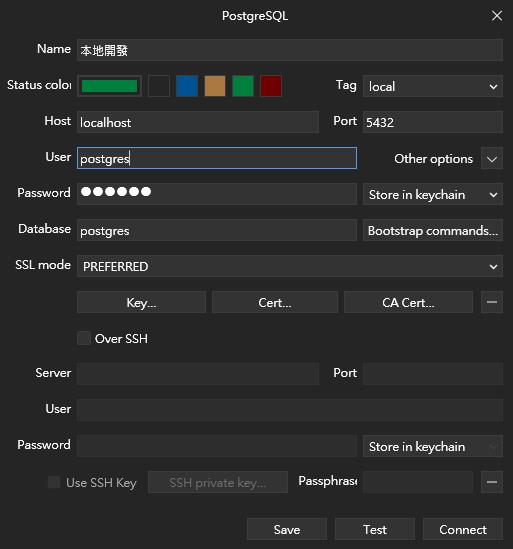Pick the blue status color swatch

187,86
